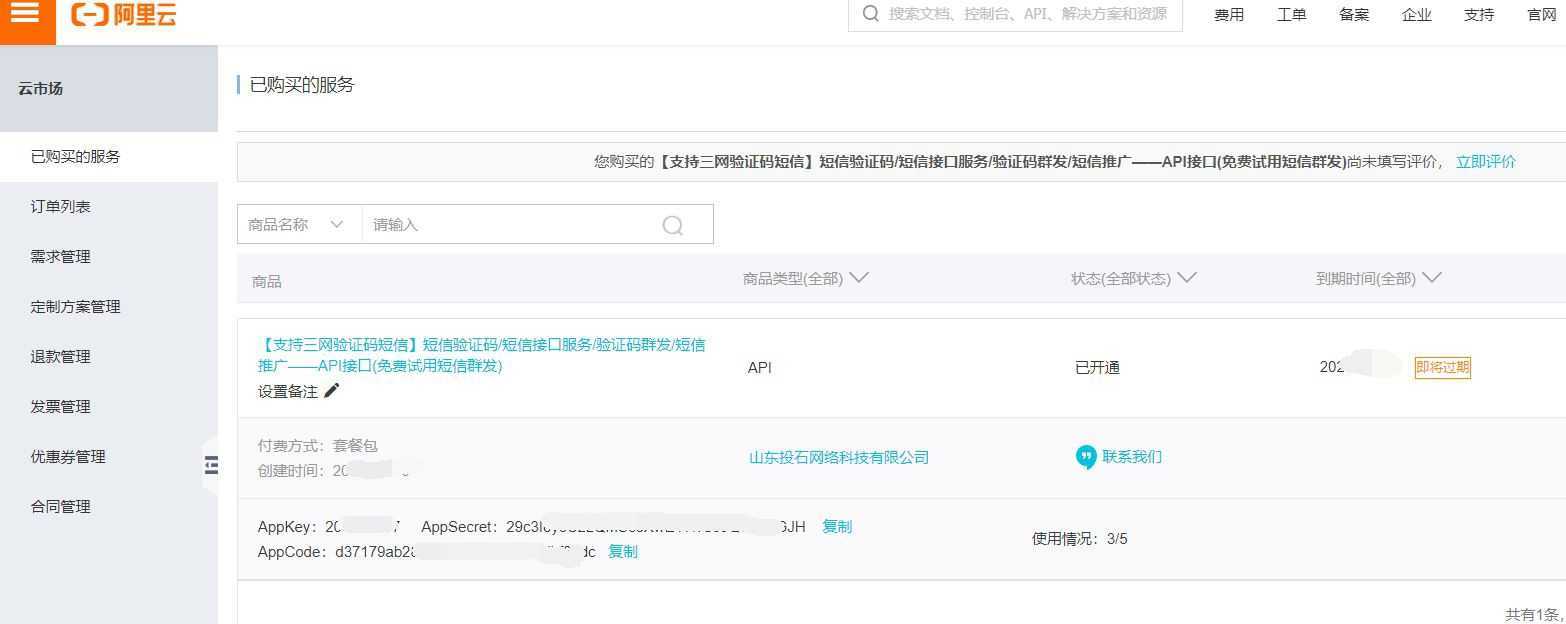This screenshot has width=1566, height=624.
Task: Collapse the sidebar with handle icon
Action: (211, 464)
